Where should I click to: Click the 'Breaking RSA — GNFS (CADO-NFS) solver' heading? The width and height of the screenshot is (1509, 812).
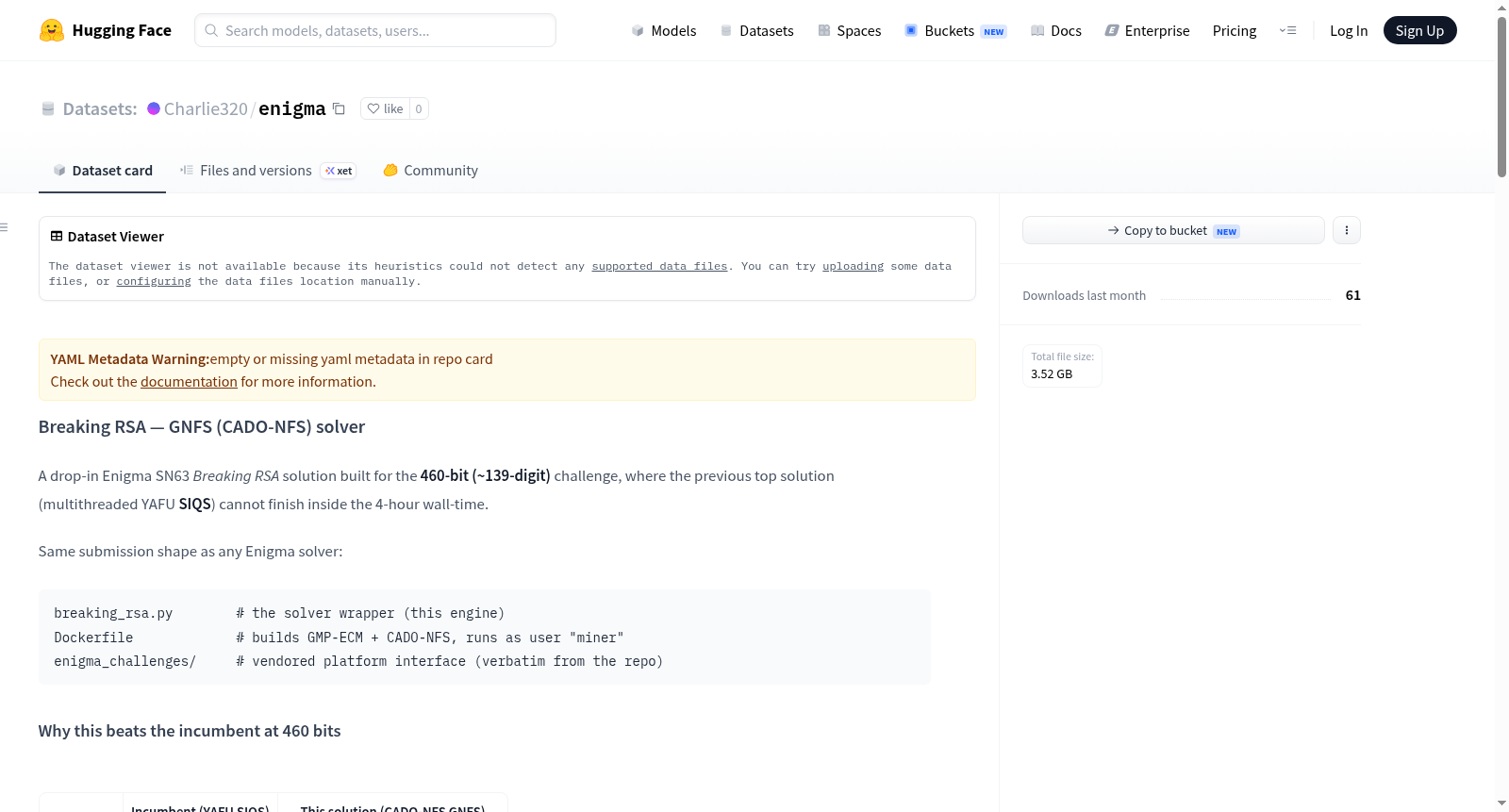tap(202, 426)
